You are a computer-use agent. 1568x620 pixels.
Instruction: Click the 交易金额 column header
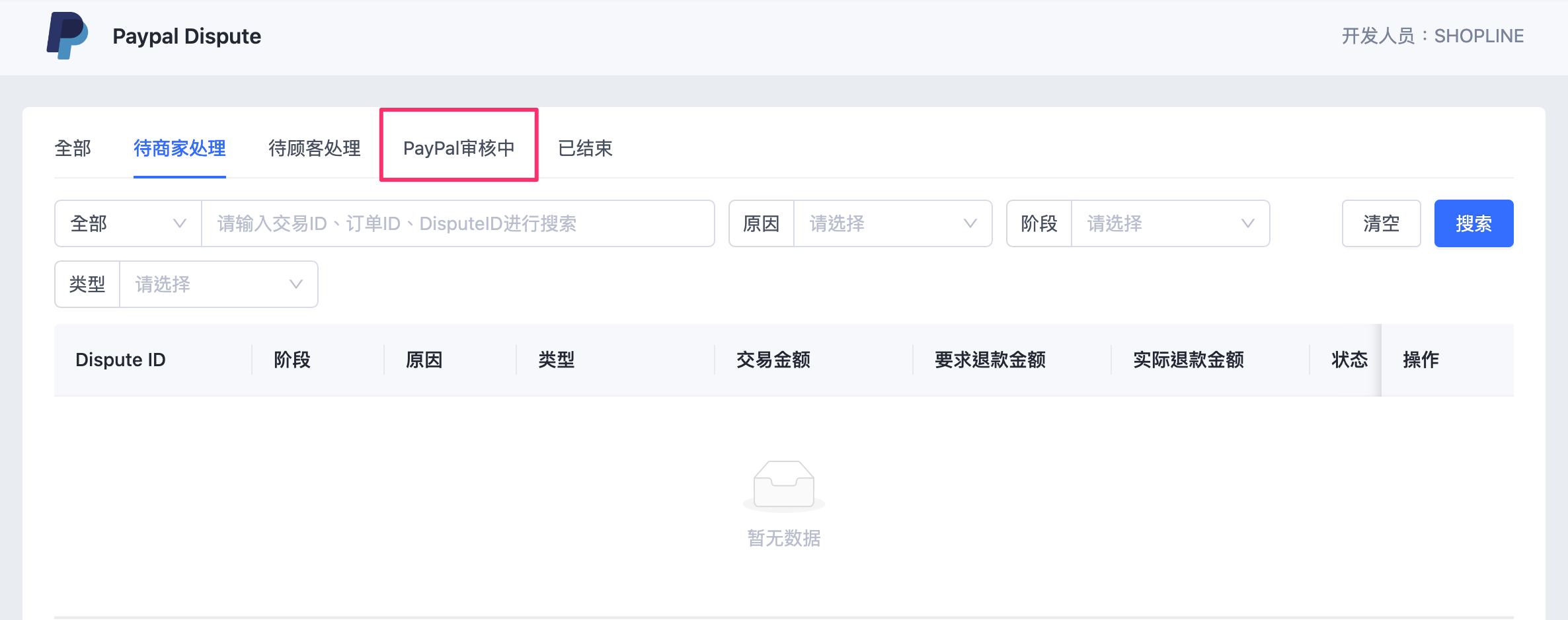pyautogui.click(x=773, y=360)
